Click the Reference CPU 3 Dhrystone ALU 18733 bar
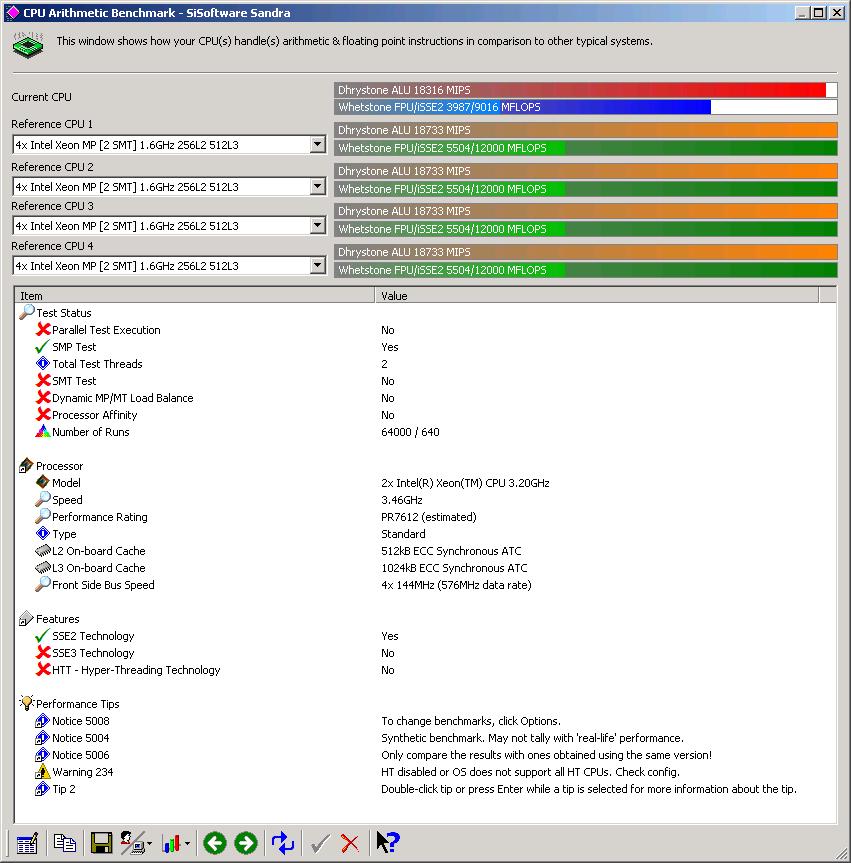Viewport: 851px width, 863px height. click(x=586, y=211)
